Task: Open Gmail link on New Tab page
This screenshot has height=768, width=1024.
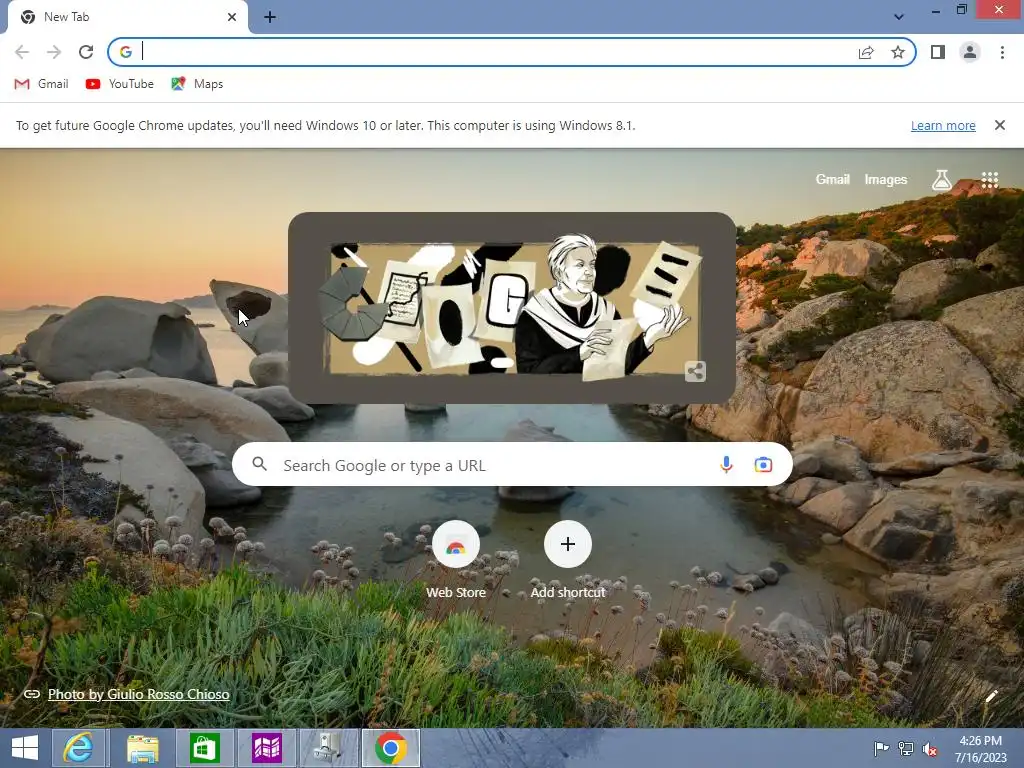Action: coord(832,179)
